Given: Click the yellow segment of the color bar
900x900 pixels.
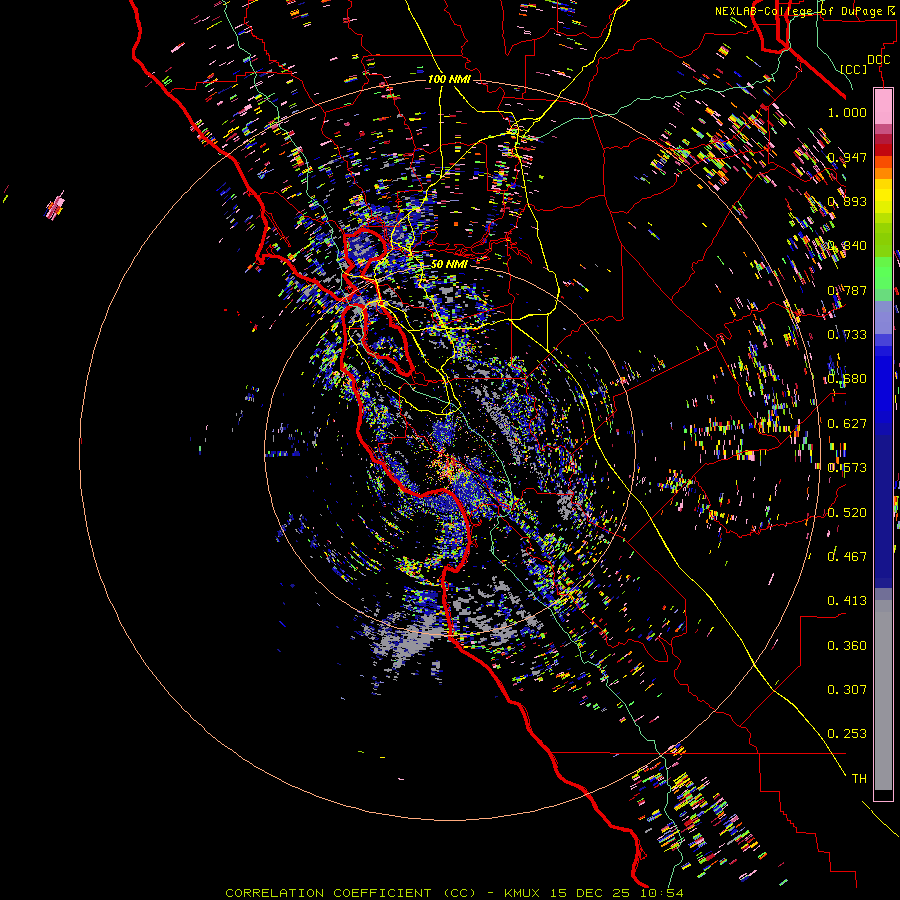Looking at the screenshot, I should coord(883,197).
